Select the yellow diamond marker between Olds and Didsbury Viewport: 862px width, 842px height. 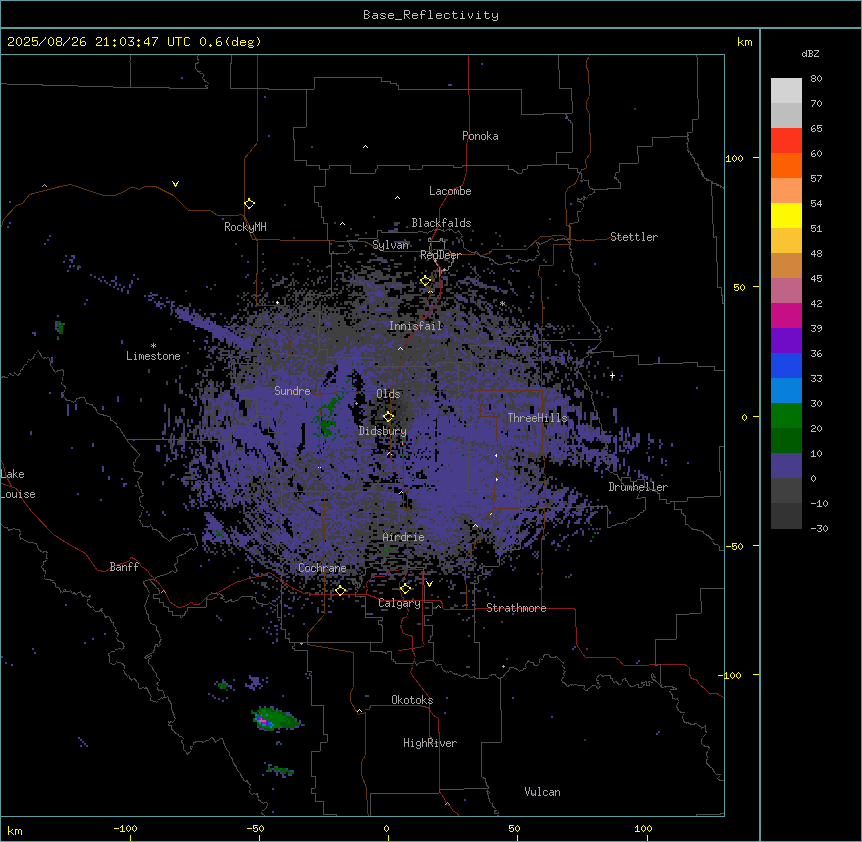click(x=389, y=417)
